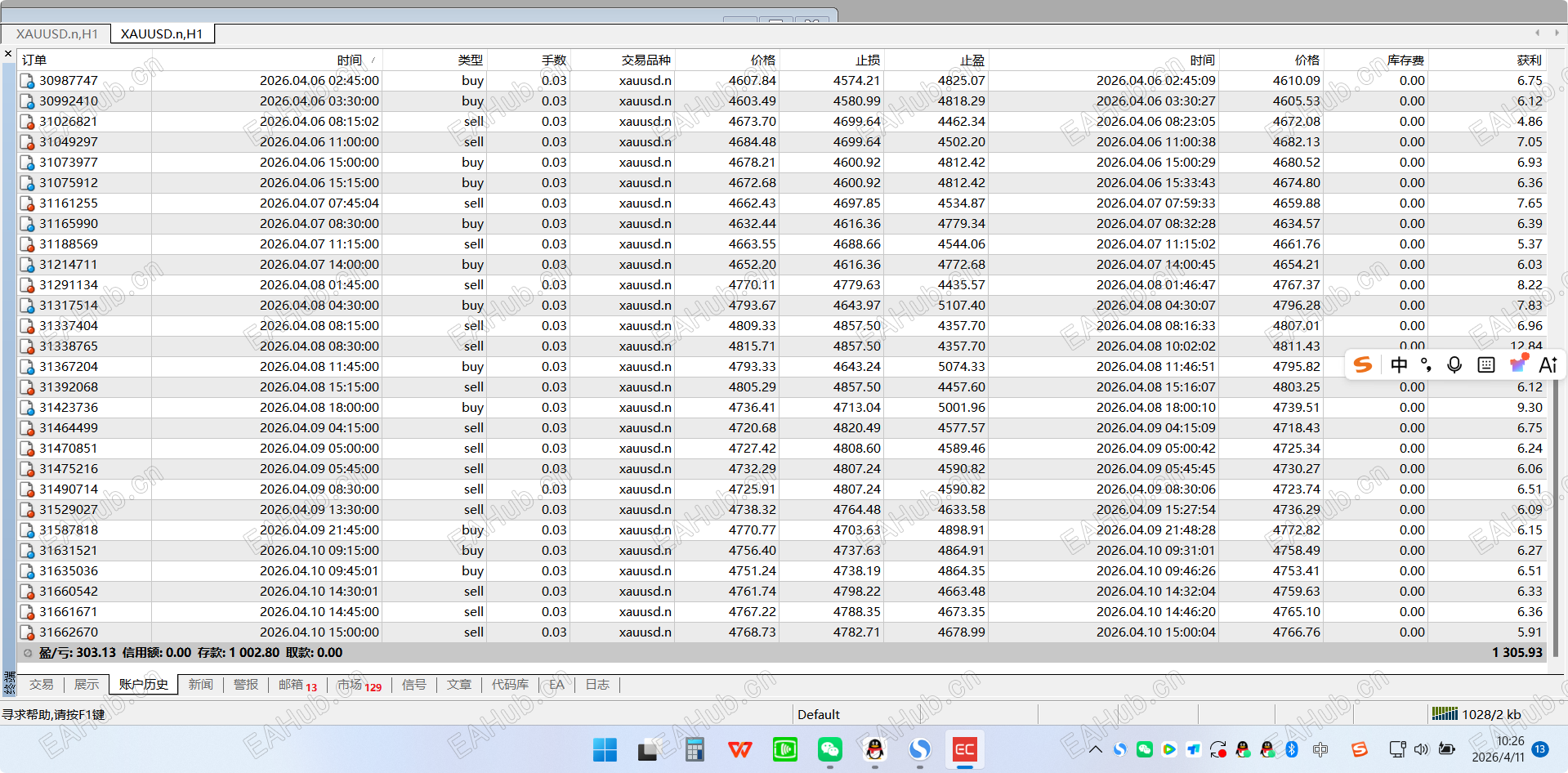This screenshot has width=1568, height=773.
Task: Open Sogou soft keyboard
Action: click(x=1486, y=364)
